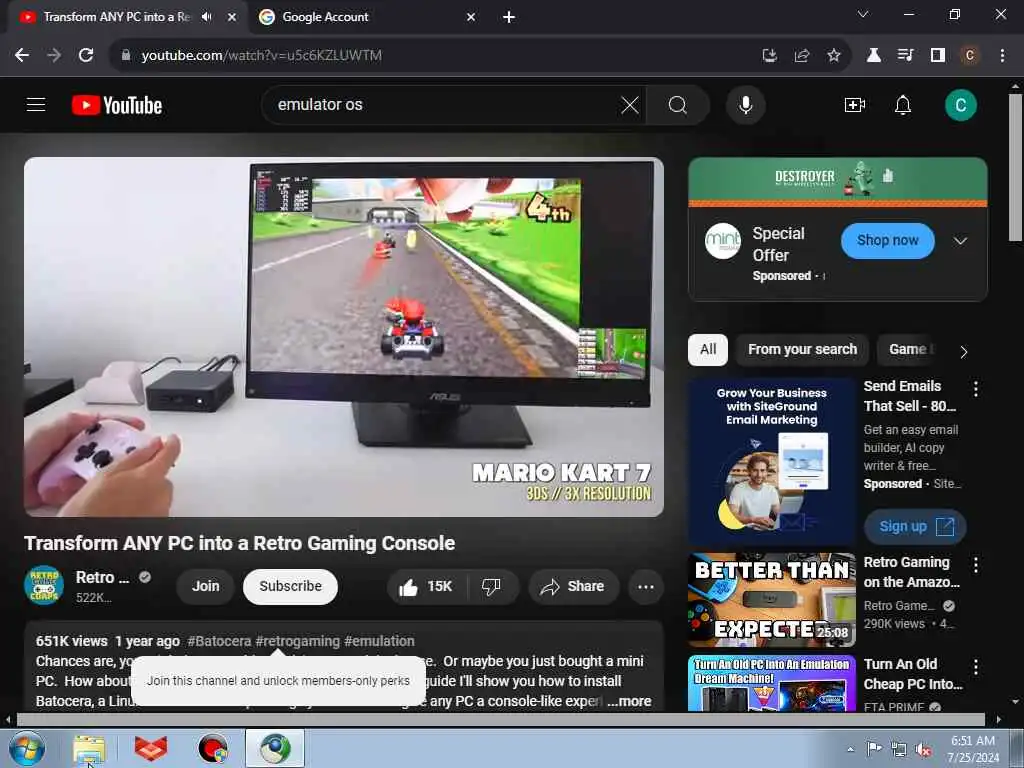Open options for Retro Gaming on Amazon video
Screen dimensions: 1024x768
click(x=976, y=565)
